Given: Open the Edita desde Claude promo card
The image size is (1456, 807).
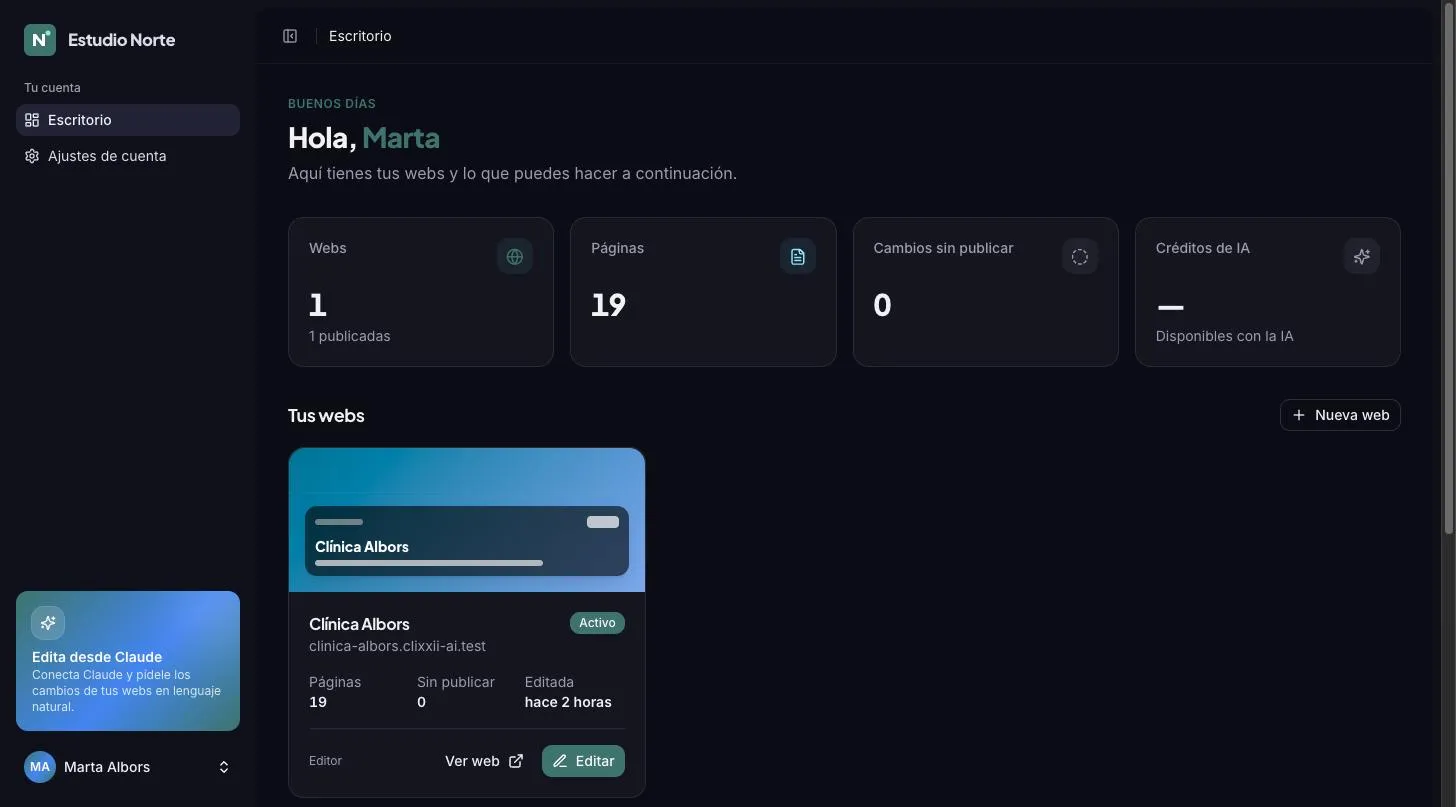Looking at the screenshot, I should click(128, 661).
